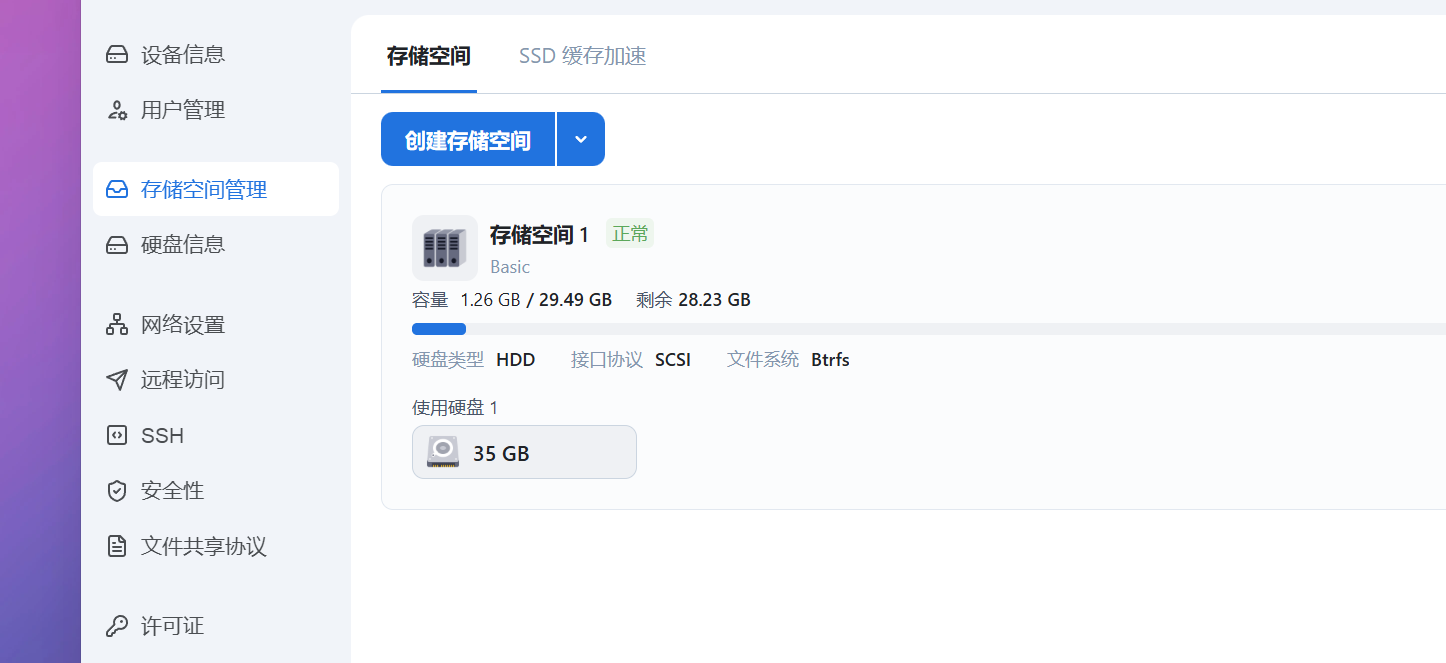1446x663 pixels.
Task: Click the Security (安全性) shield icon
Action: (x=117, y=491)
